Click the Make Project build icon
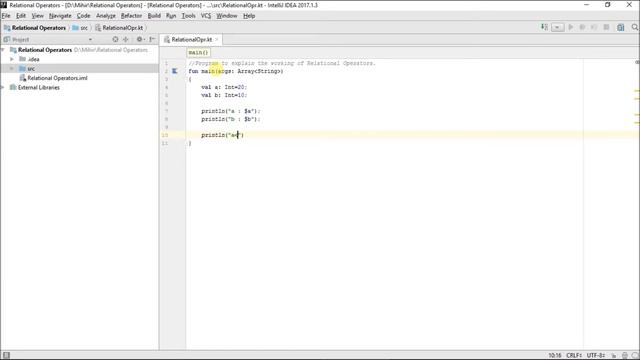The width and height of the screenshot is (640, 360). (544, 27)
